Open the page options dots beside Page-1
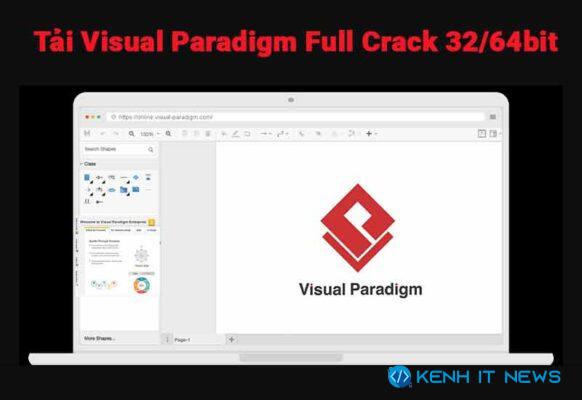The image size is (582, 400). [167, 340]
